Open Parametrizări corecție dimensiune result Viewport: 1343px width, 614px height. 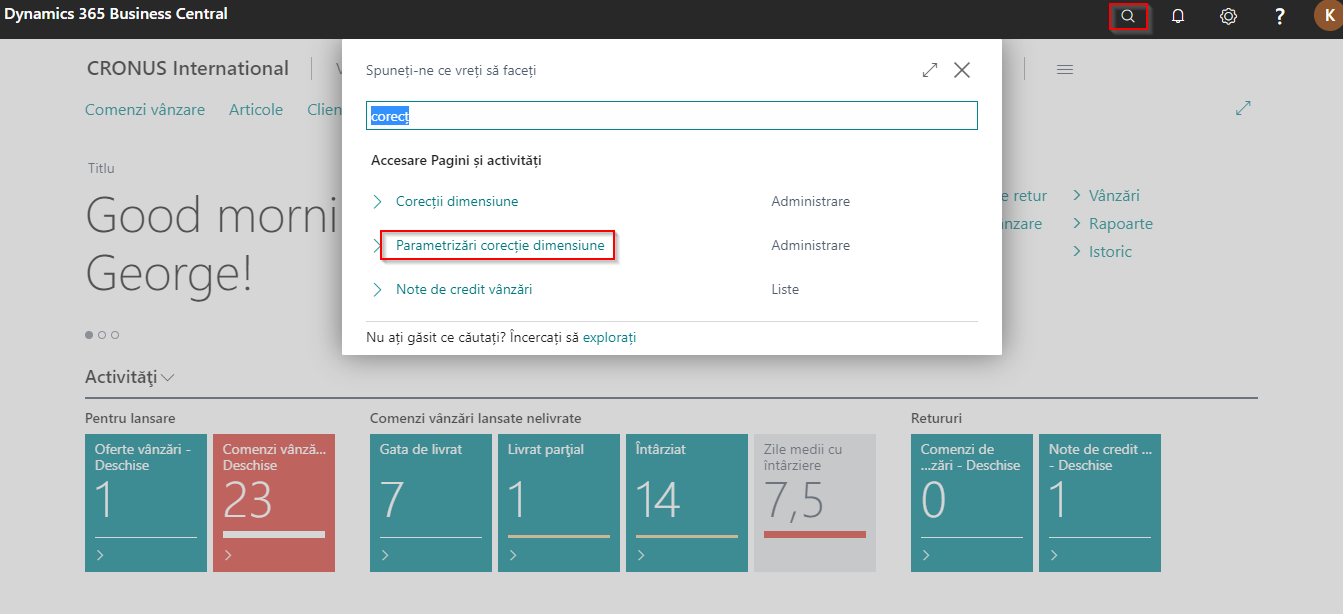click(x=500, y=246)
